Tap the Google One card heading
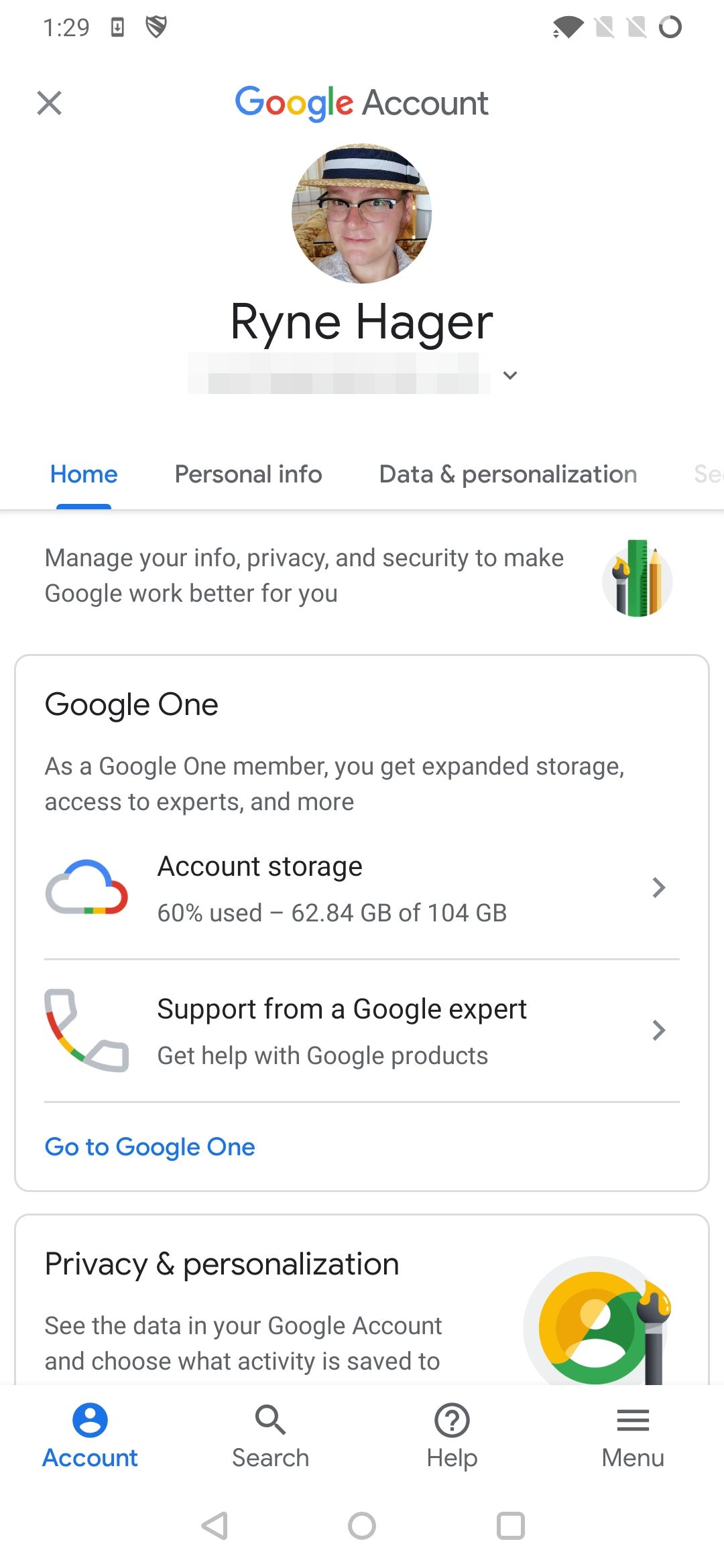 pyautogui.click(x=131, y=704)
